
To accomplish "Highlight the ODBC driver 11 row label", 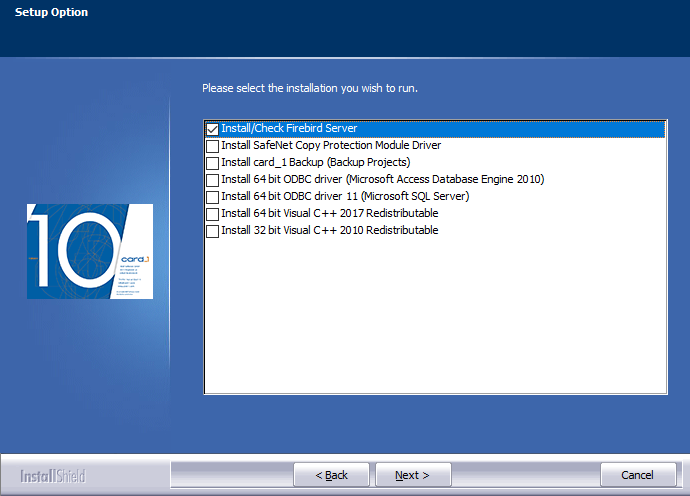I will click(x=344, y=197).
